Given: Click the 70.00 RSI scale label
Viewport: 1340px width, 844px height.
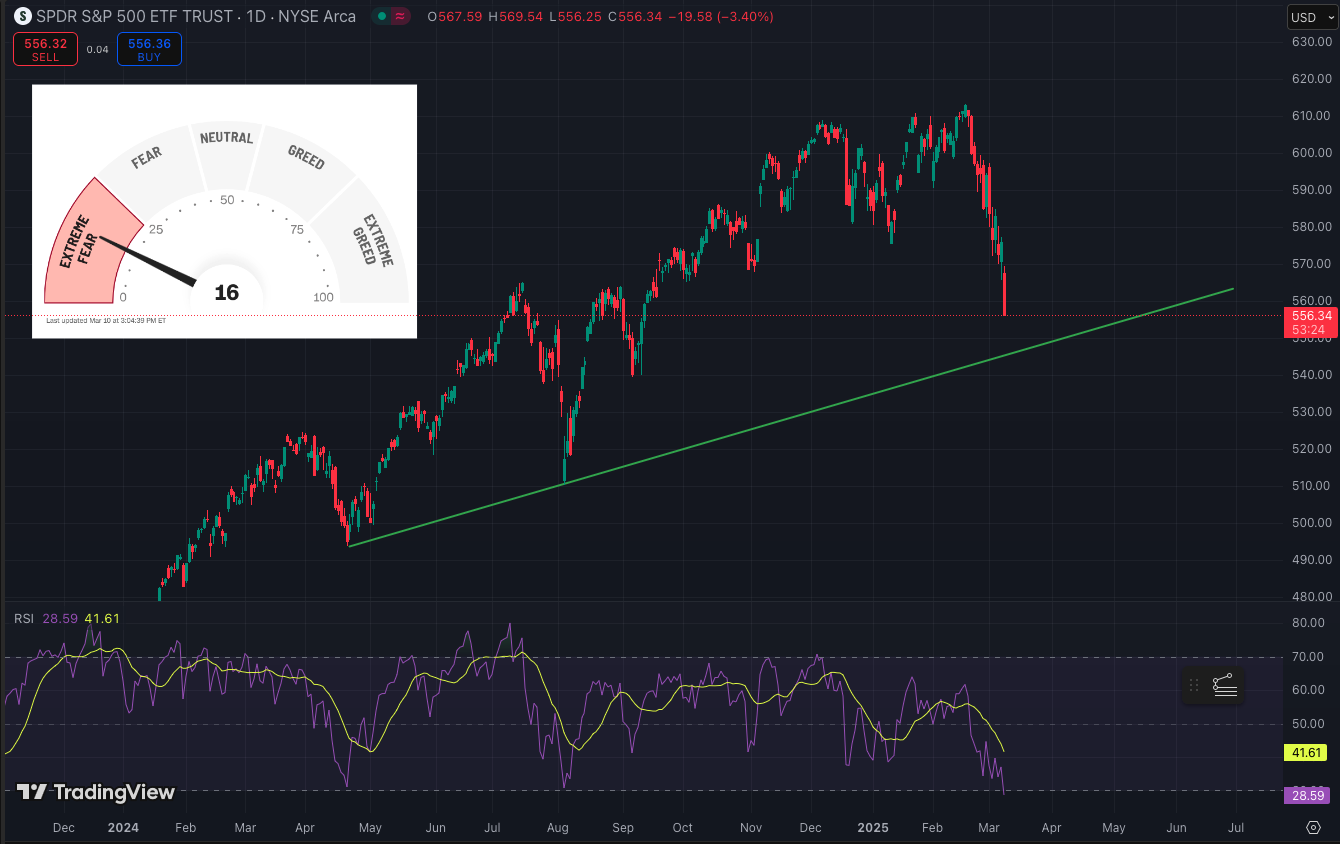Looking at the screenshot, I should click(1308, 657).
